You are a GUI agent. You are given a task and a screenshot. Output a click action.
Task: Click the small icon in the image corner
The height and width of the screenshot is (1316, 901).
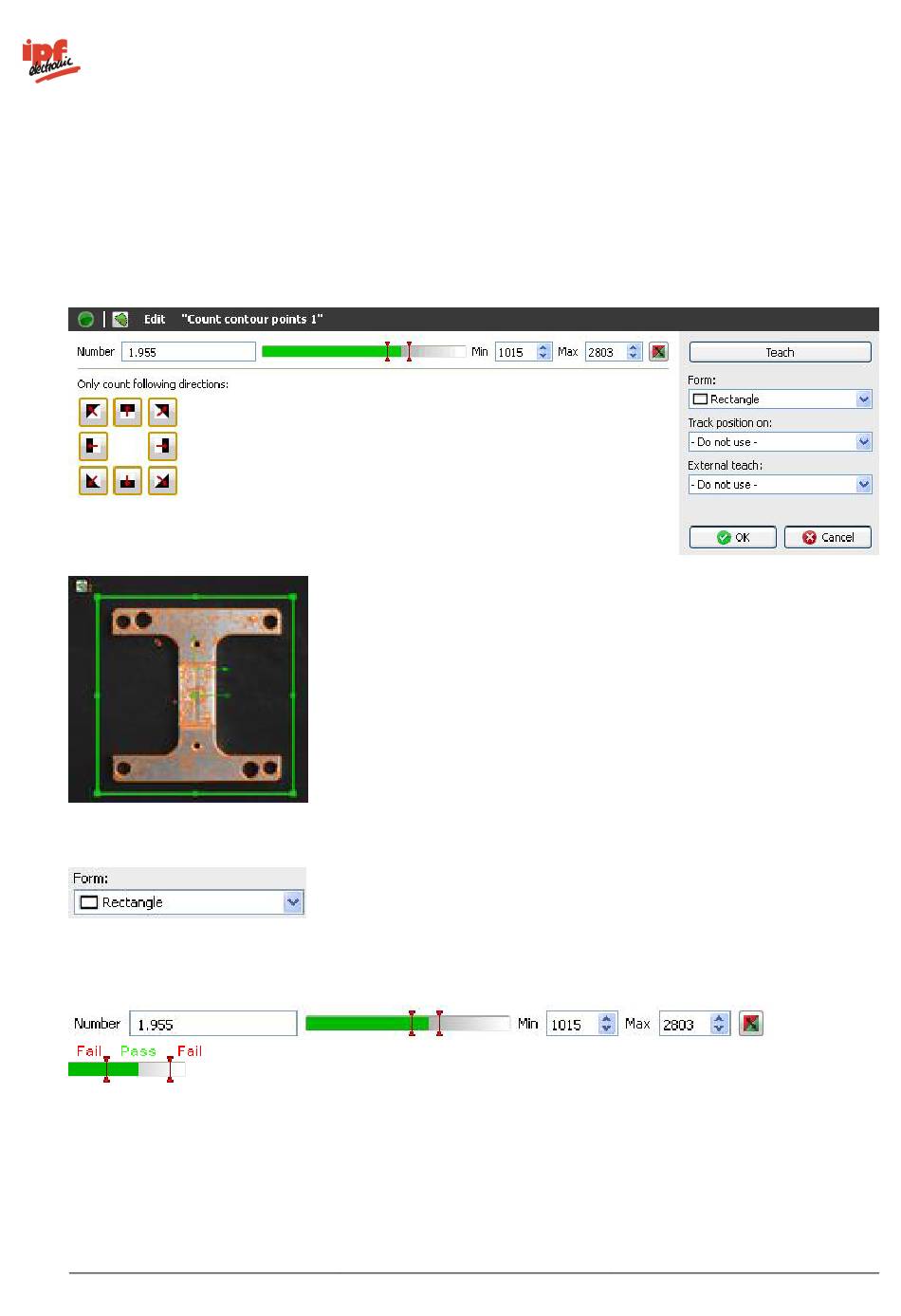(x=83, y=586)
